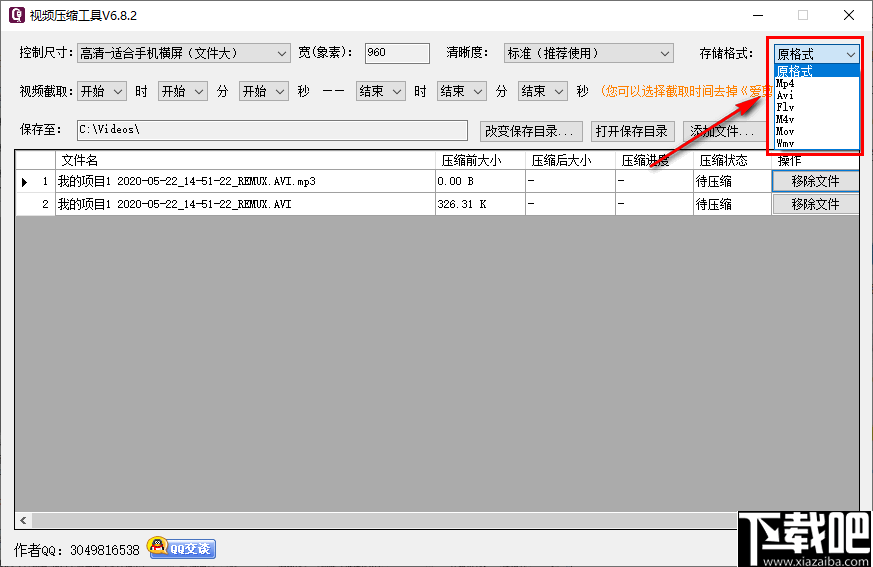Select the file name ending in REMUX.AVI
Image resolution: width=873 pixels, height=567 pixels.
tap(246, 204)
